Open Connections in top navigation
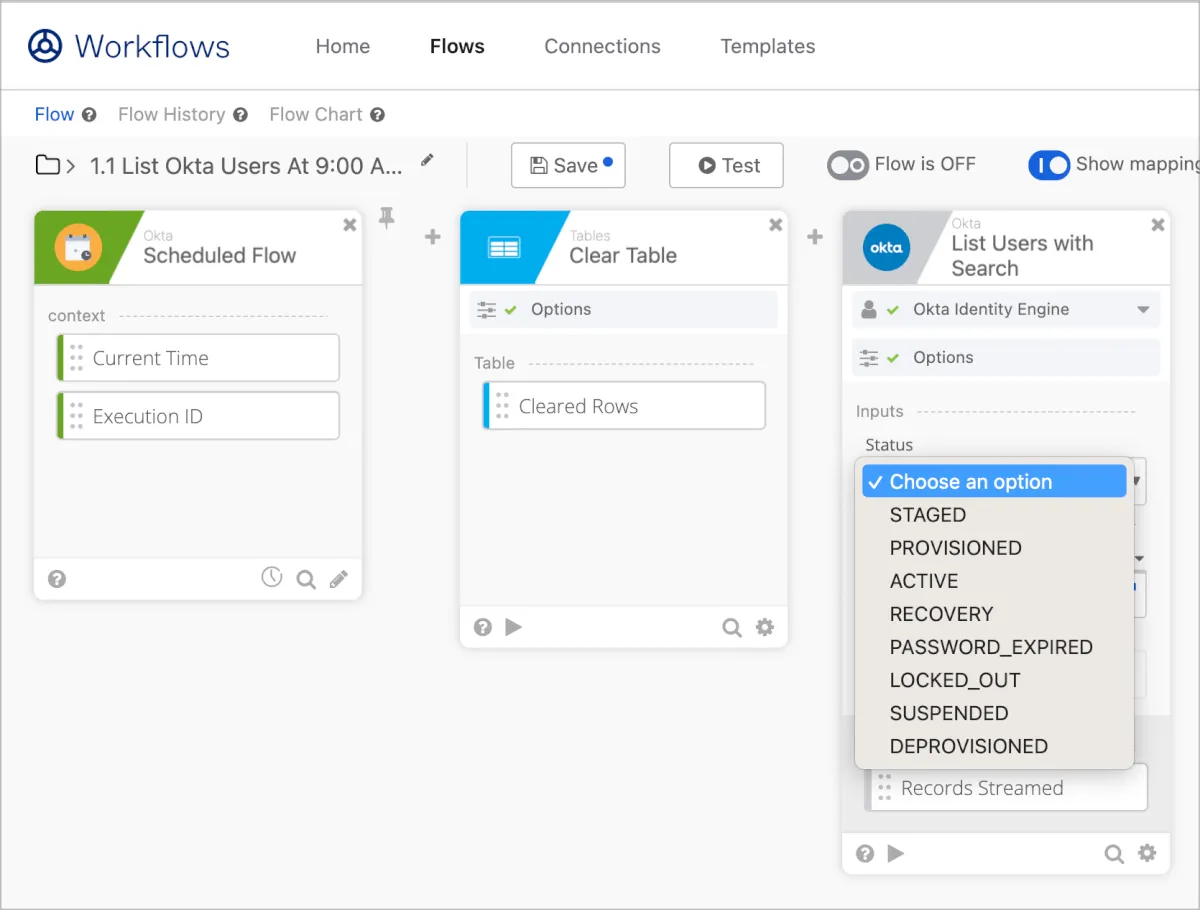This screenshot has width=1200, height=910. coord(602,46)
